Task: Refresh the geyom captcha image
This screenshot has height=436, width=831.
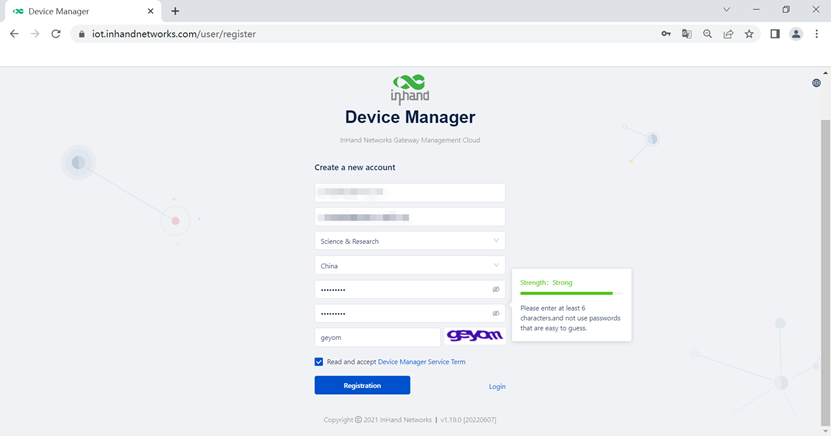Action: pyautogui.click(x=475, y=336)
